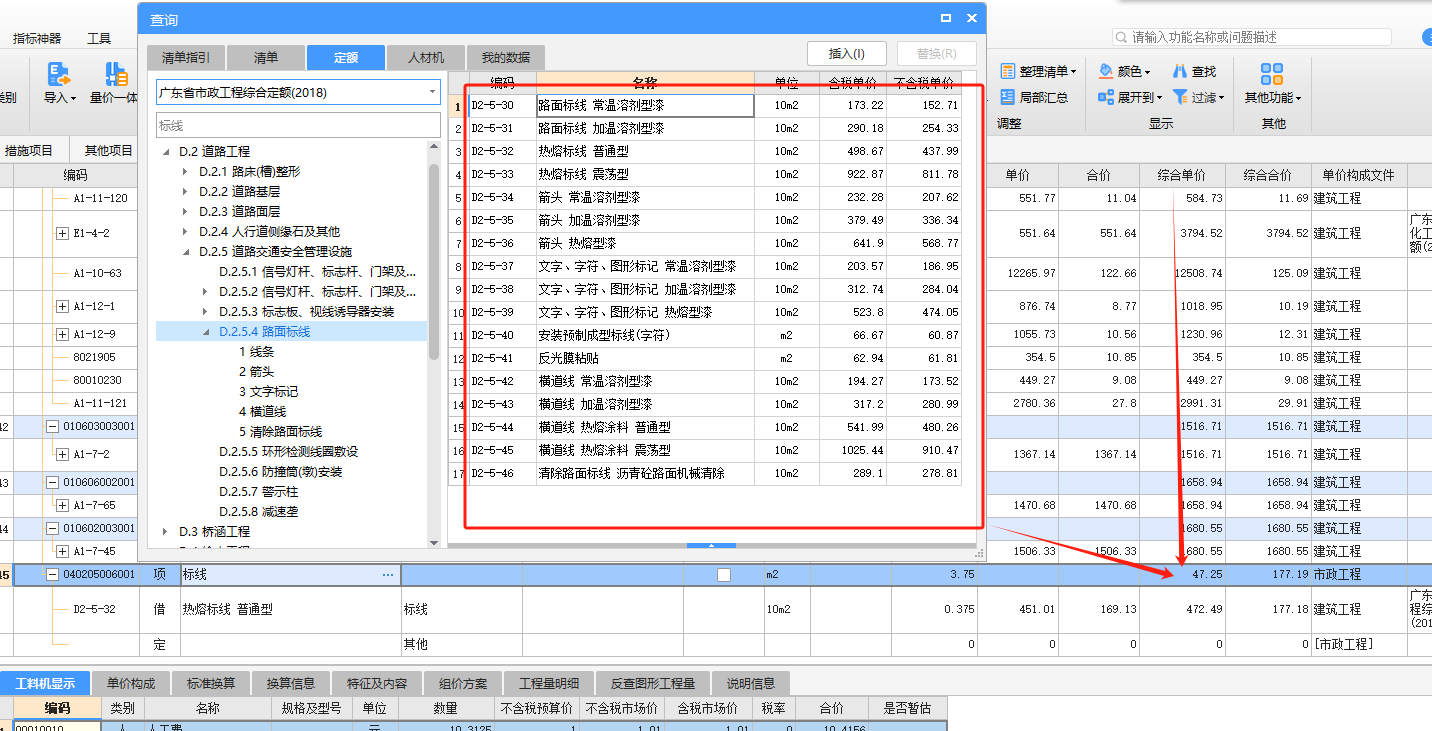Image resolution: width=1432 pixels, height=731 pixels.
Task: Click the D2-5-32 code cell in the main grid
Action: click(94, 609)
